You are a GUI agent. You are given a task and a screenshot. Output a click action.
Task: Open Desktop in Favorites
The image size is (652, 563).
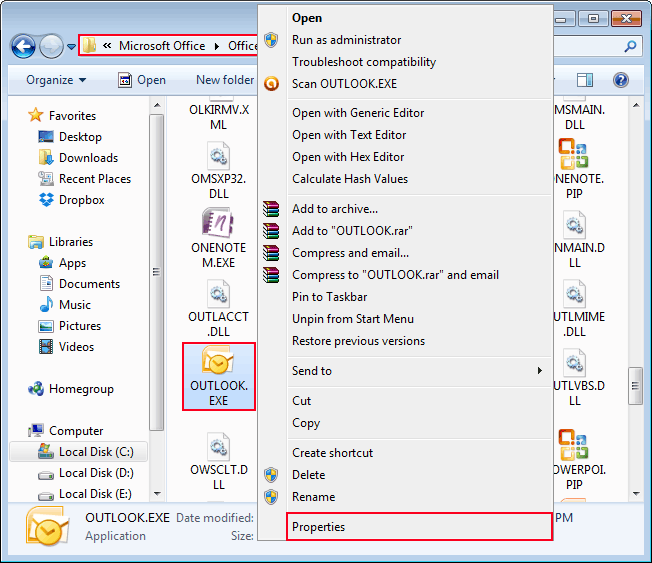click(80, 137)
